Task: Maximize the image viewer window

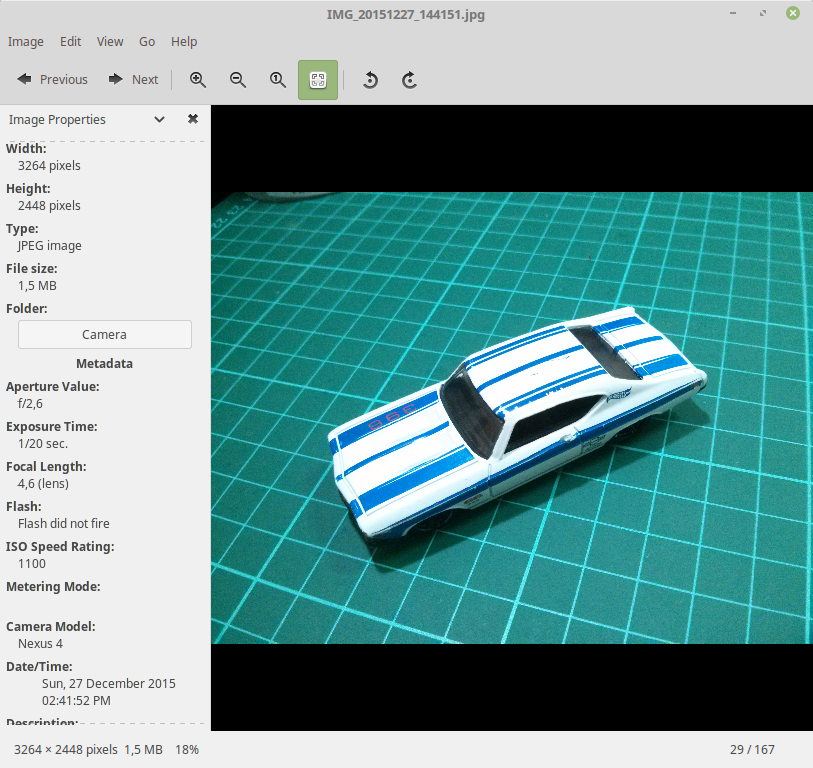Action: [x=764, y=13]
